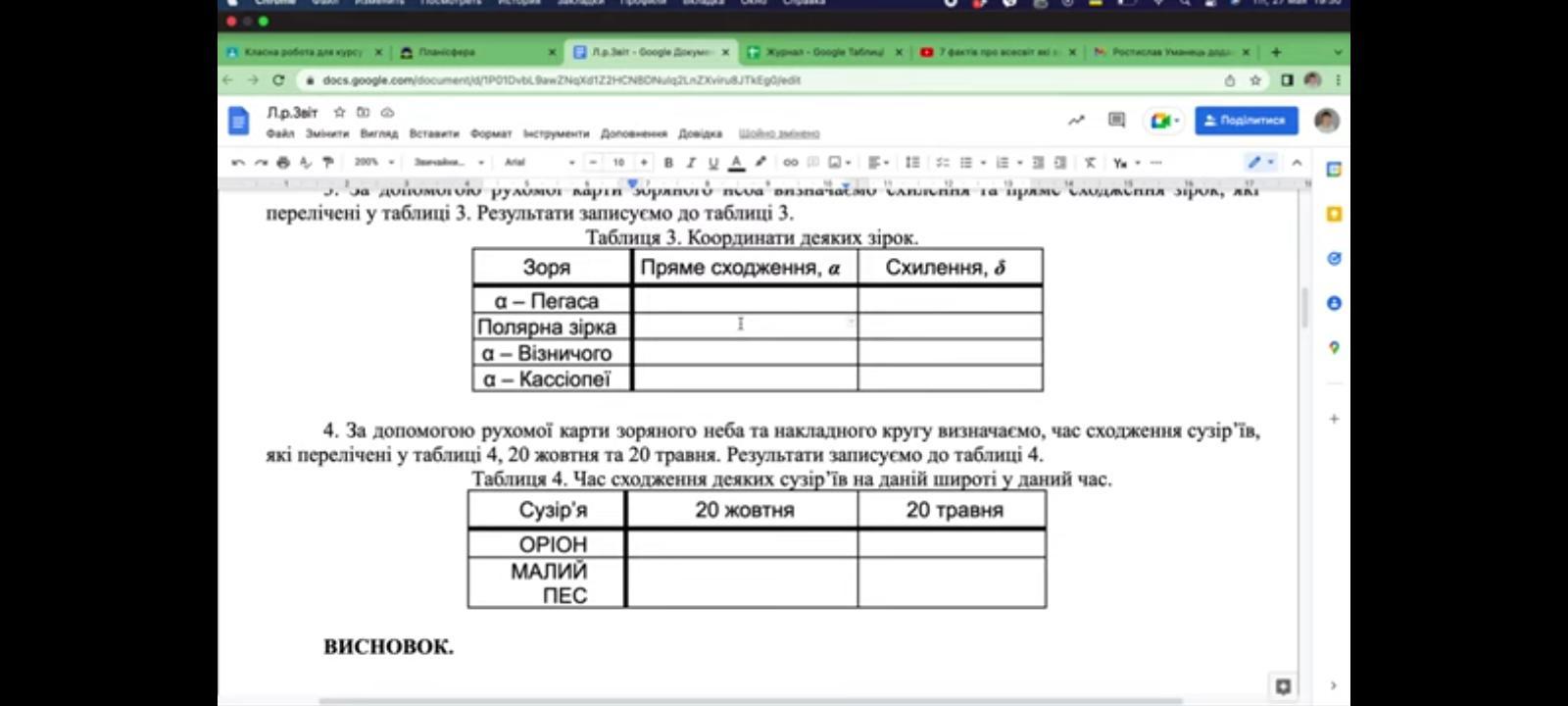Open the Google account avatar

click(x=1326, y=121)
